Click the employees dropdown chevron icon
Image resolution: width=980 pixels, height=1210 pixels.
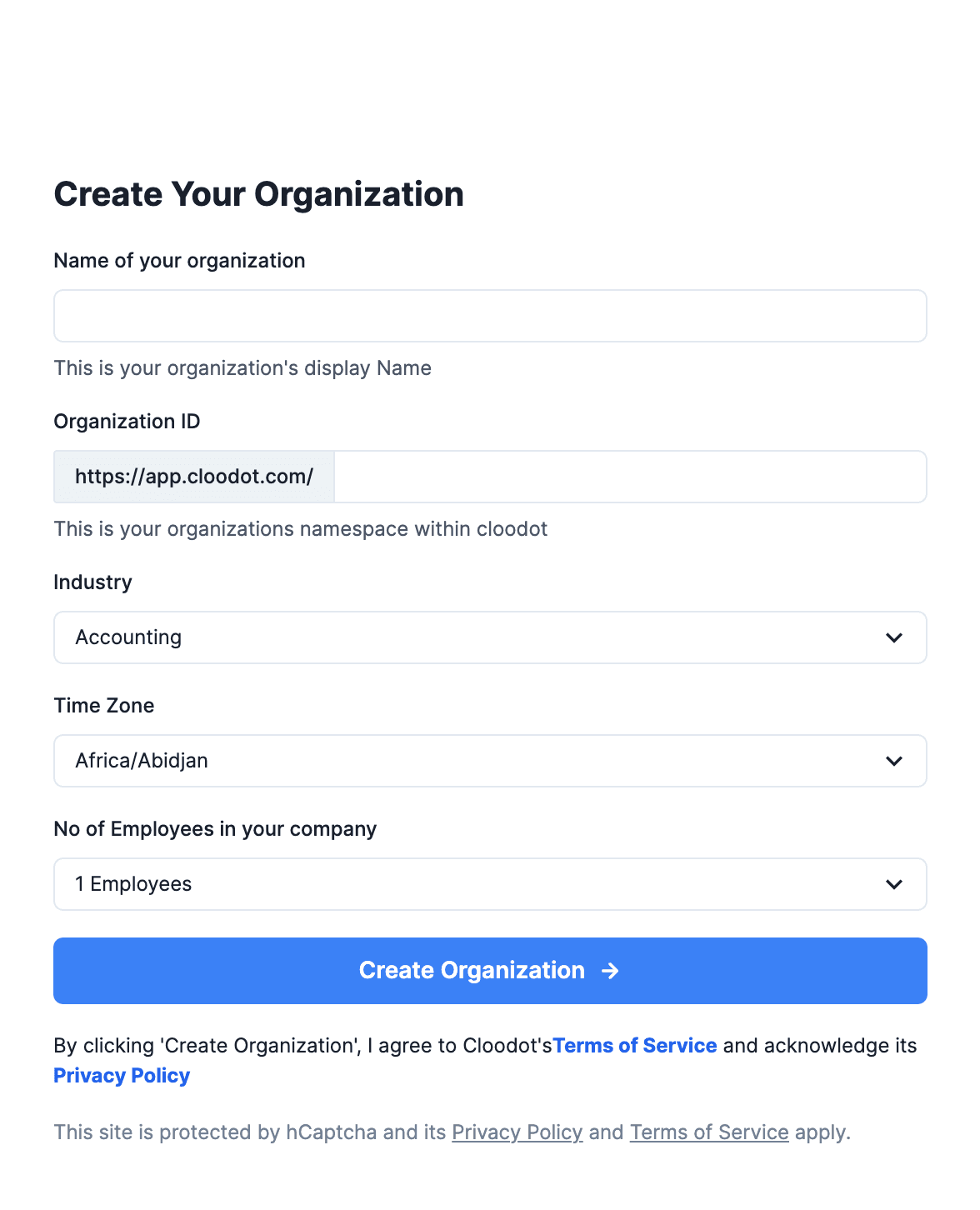click(895, 884)
